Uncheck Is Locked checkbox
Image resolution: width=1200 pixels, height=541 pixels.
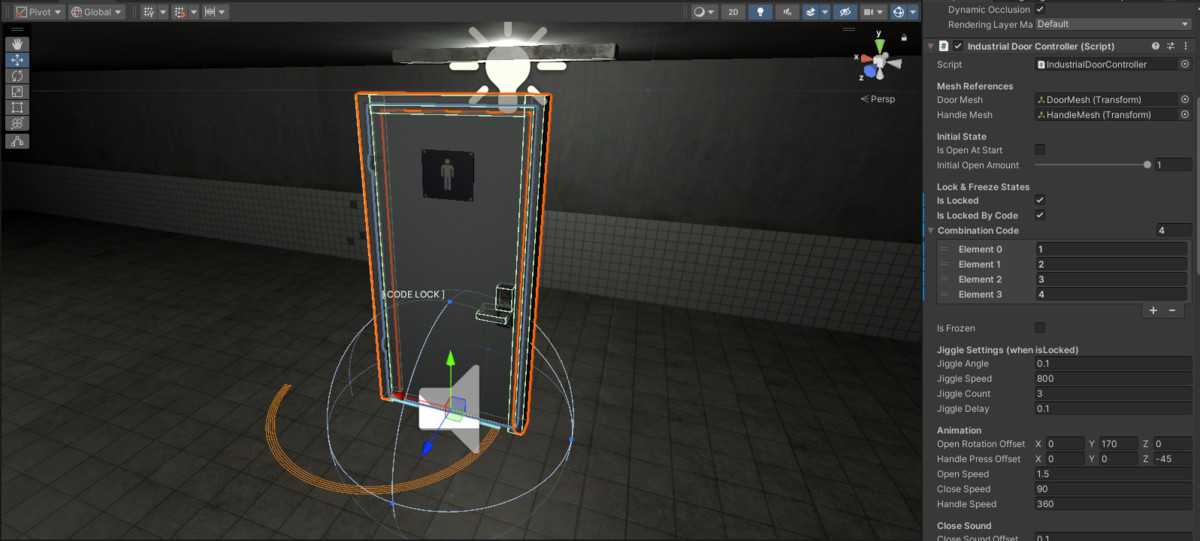(1040, 200)
